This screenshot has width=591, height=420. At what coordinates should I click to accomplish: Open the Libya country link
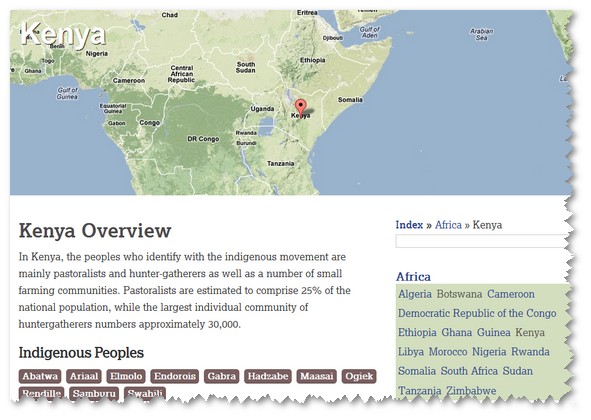411,352
